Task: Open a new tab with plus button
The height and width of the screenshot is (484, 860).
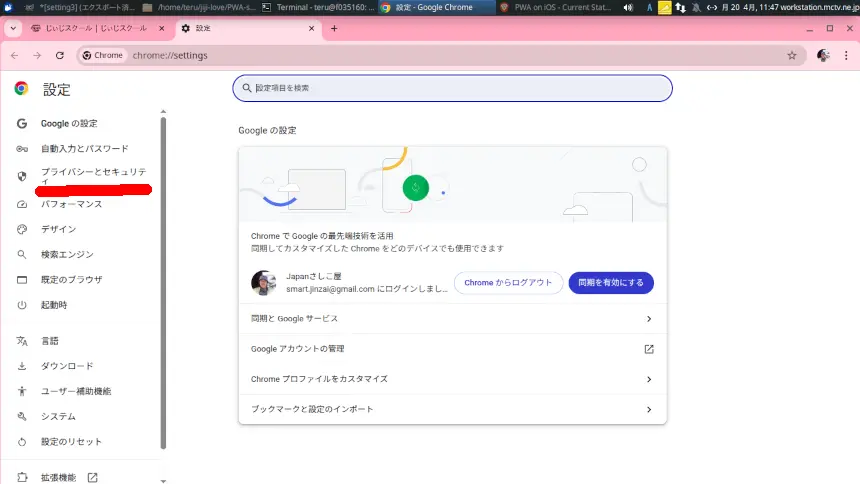Action: point(334,29)
